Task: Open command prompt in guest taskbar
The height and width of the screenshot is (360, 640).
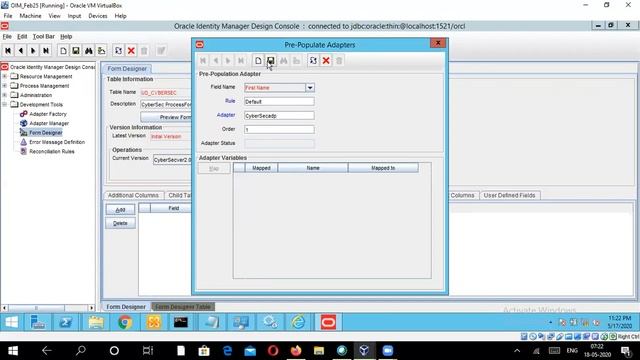Action: (181, 322)
